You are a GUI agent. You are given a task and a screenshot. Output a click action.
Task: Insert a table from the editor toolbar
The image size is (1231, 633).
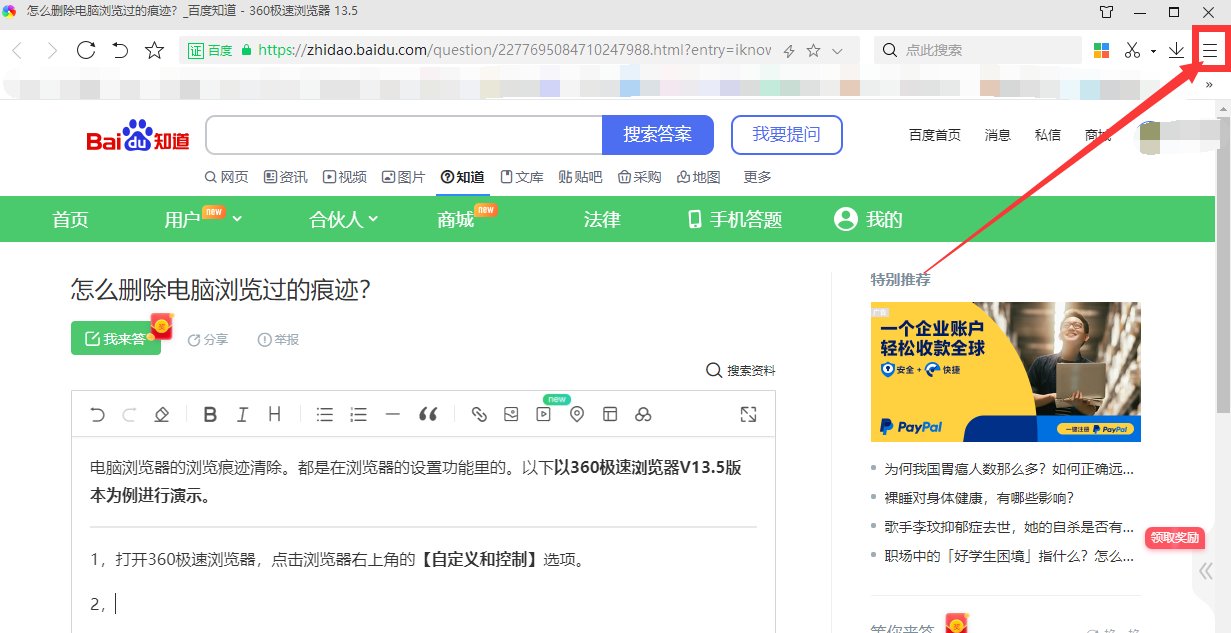coord(610,413)
